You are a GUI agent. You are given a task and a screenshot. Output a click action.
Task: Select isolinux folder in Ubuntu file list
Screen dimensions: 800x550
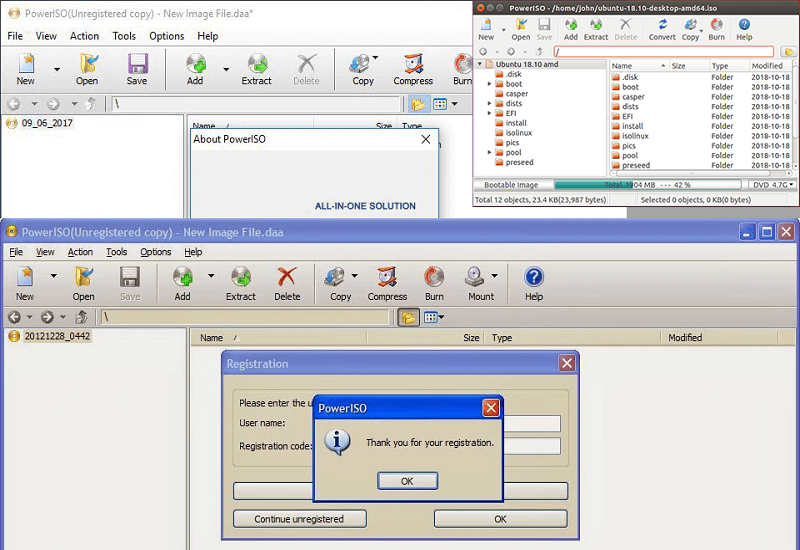click(x=635, y=136)
